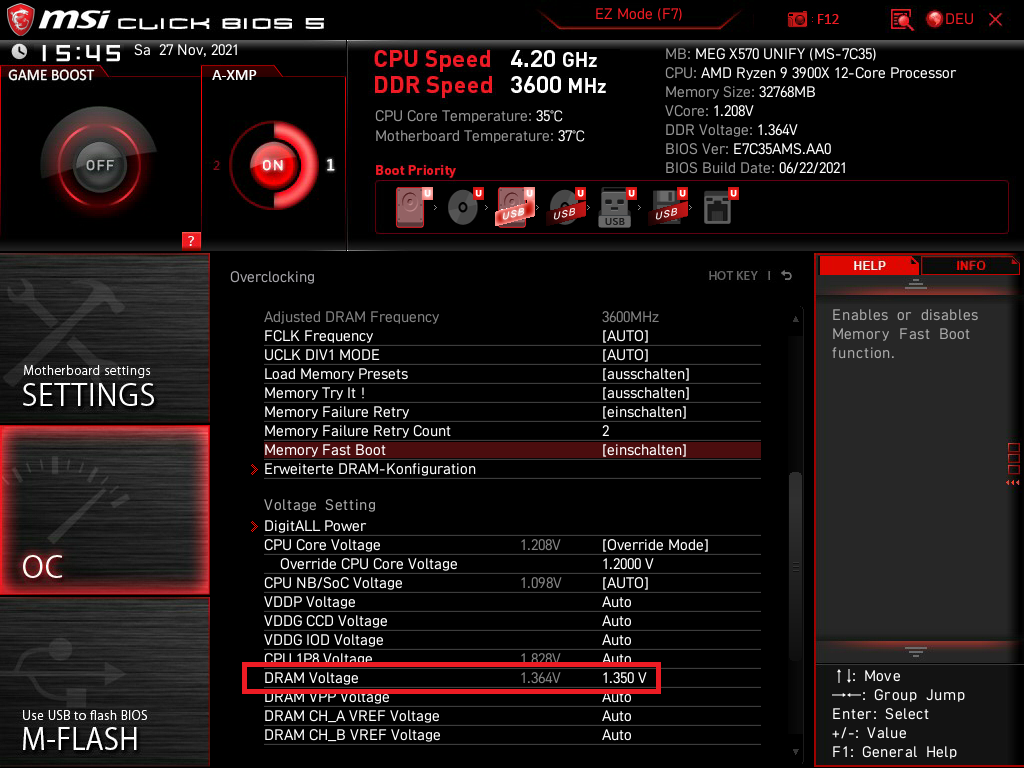Click the help panel top grip handle
Viewport: 1024px width, 768px height.
click(x=916, y=283)
